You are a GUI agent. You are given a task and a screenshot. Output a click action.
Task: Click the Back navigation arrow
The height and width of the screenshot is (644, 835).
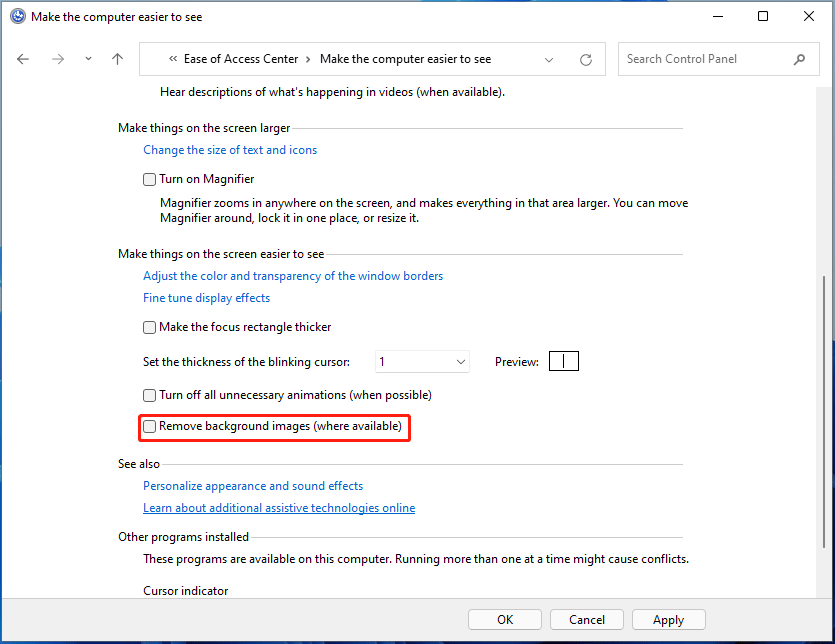click(x=23, y=59)
